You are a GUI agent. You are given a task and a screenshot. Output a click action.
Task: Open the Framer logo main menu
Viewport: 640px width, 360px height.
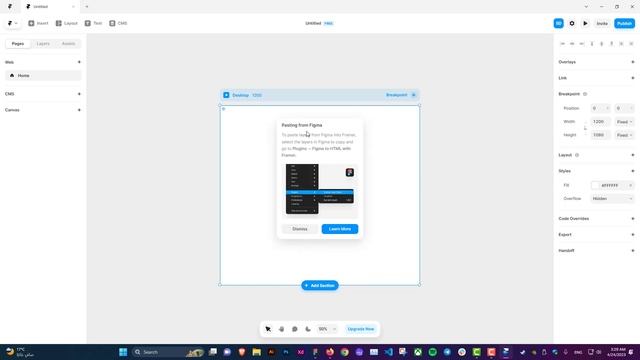pos(13,23)
